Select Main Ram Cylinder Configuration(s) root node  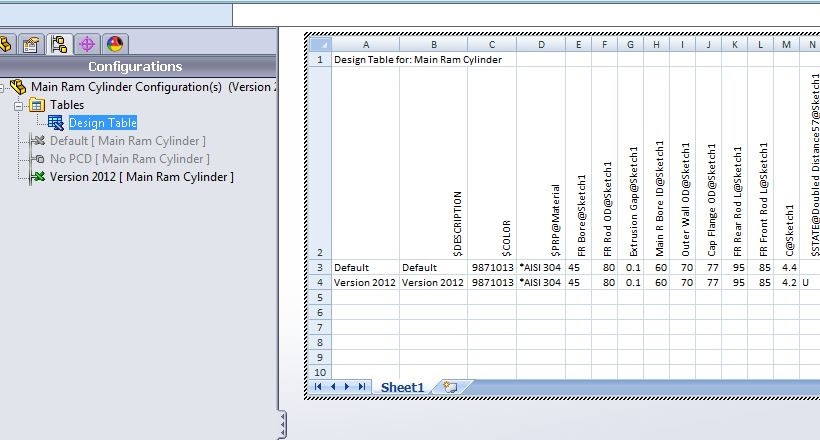pos(153,87)
